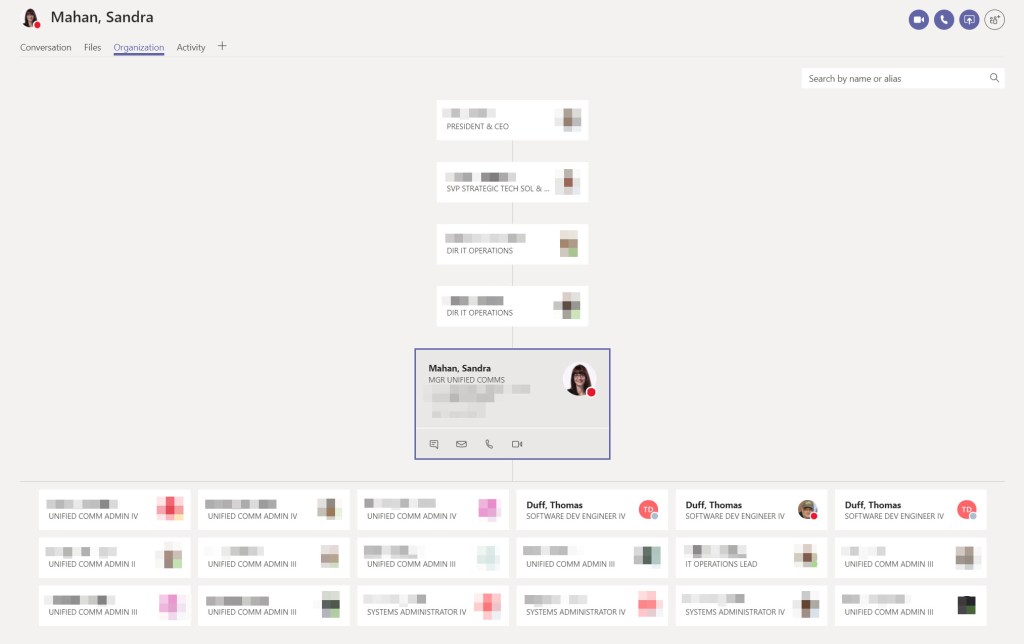Start an audio call using the phone icon
This screenshot has height=644, width=1024.
[x=944, y=18]
